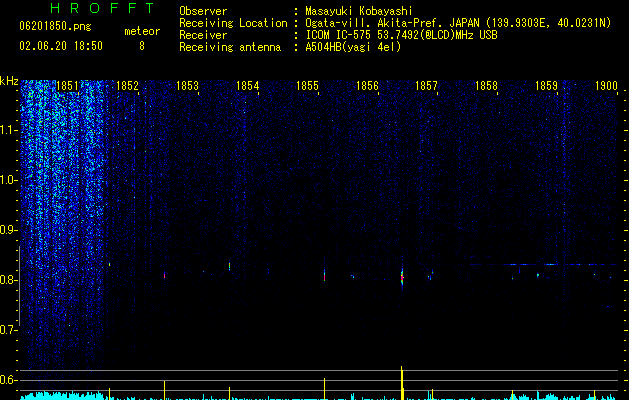
Task: Click the 0.8 kHz axis label
Action: click(x=9, y=280)
